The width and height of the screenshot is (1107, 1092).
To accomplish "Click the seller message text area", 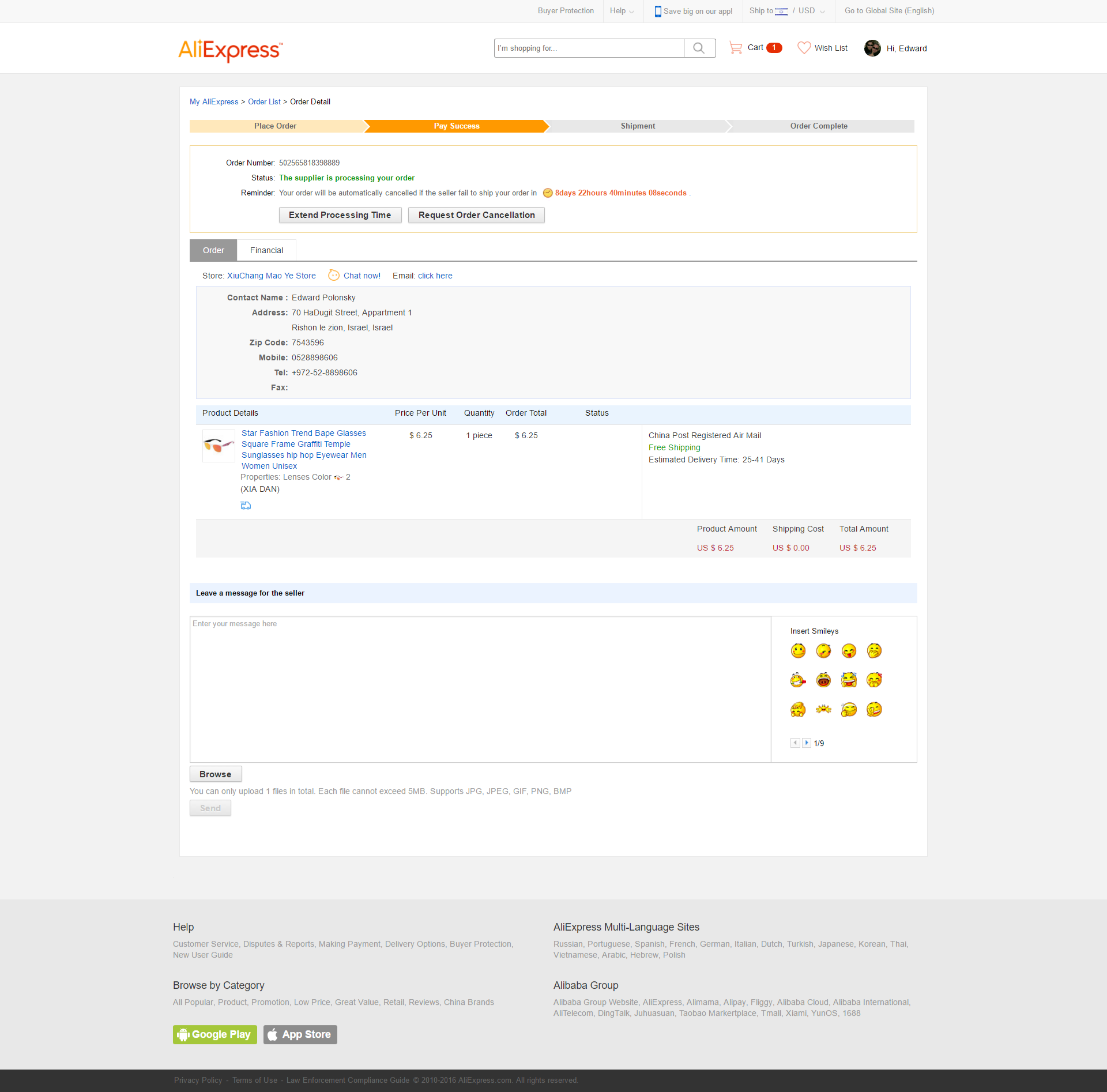I will (x=480, y=689).
